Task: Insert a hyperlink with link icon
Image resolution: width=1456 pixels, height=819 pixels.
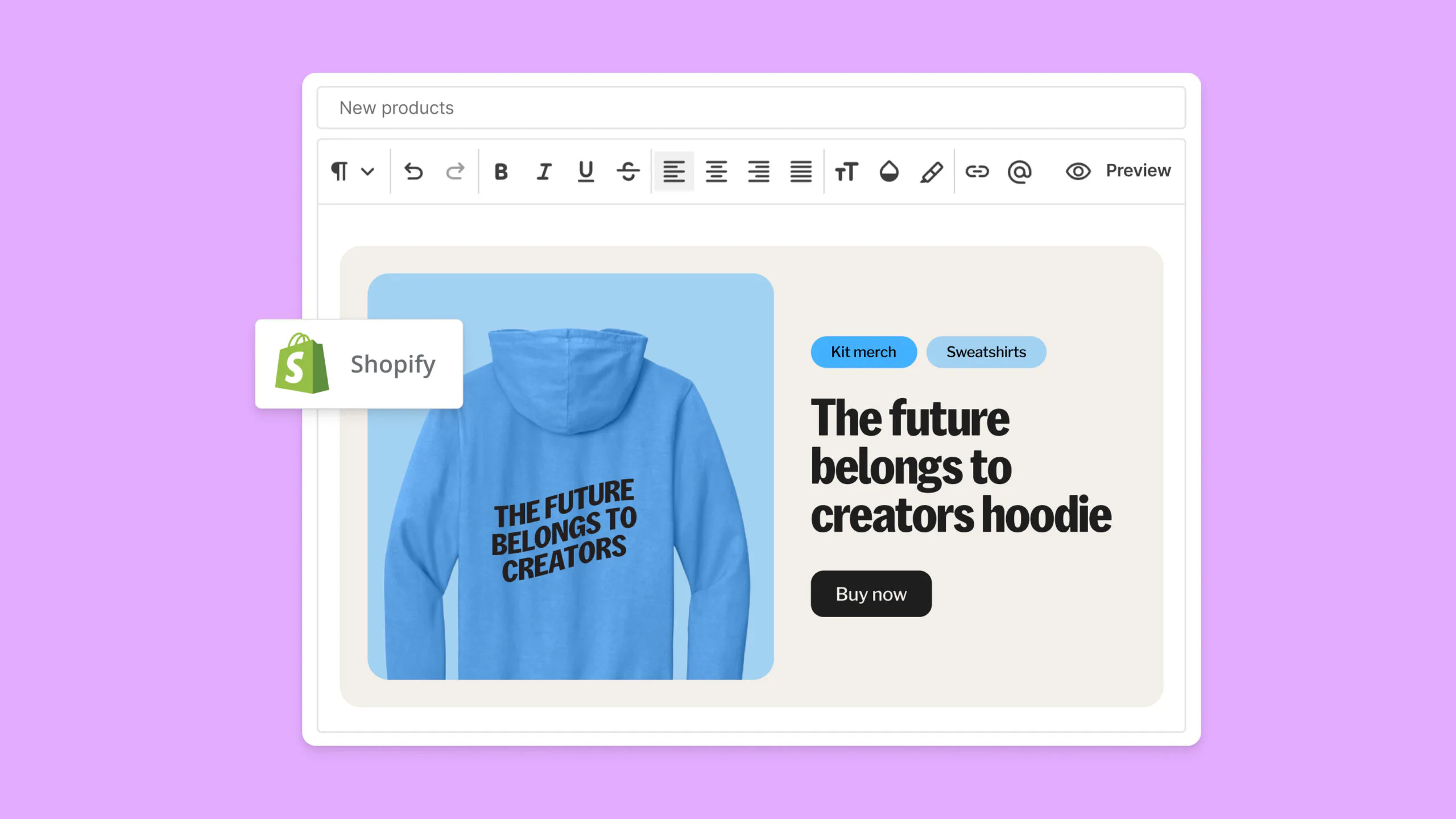Action: tap(977, 171)
